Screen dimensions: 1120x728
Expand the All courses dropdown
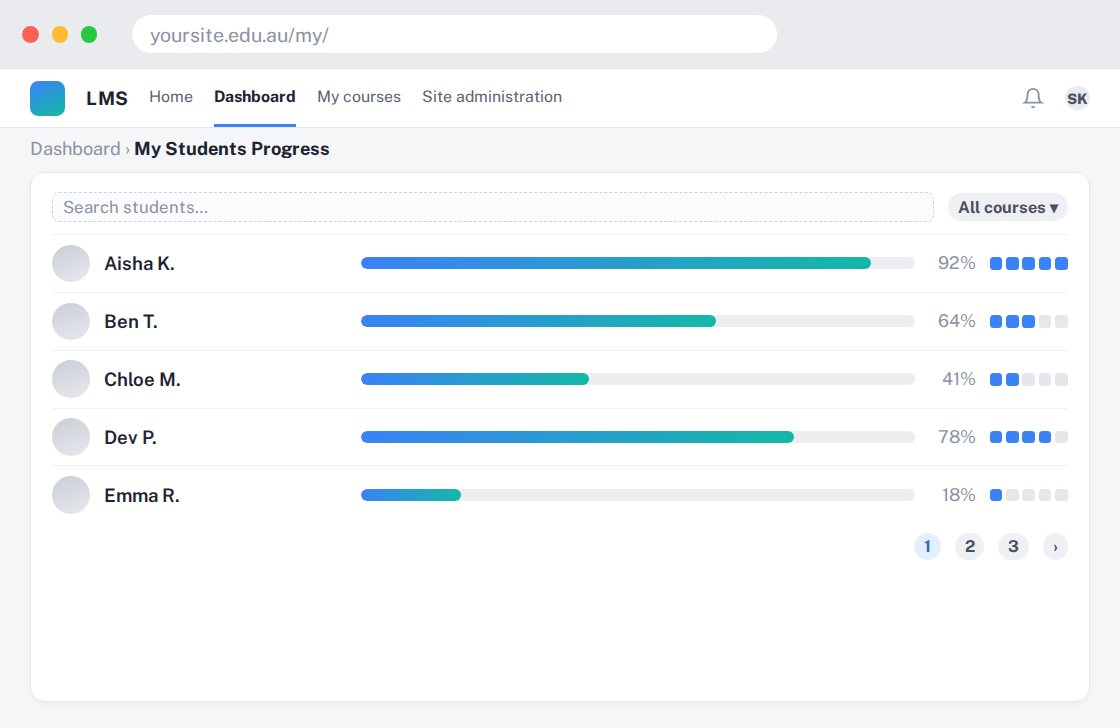(x=1008, y=207)
